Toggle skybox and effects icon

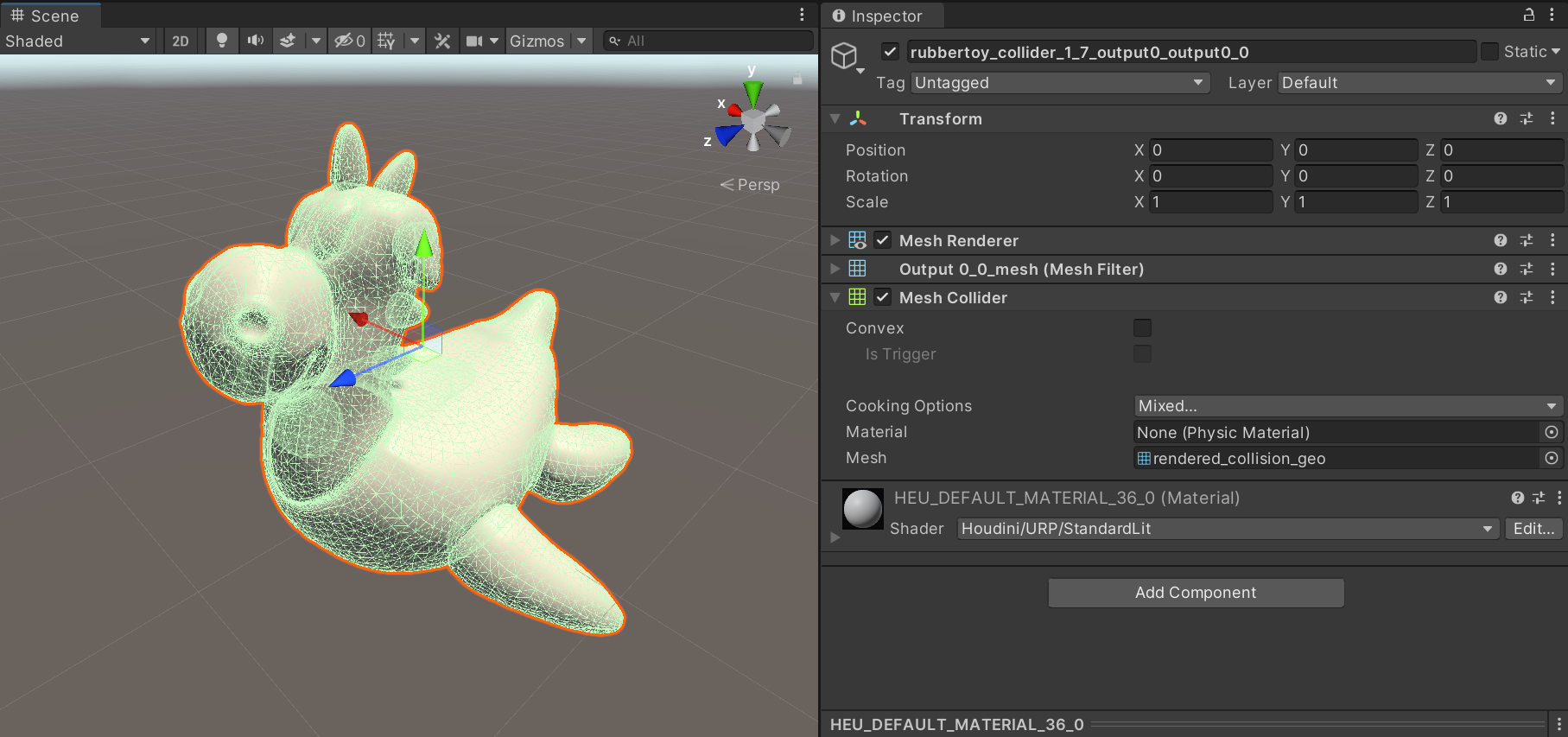pos(289,41)
